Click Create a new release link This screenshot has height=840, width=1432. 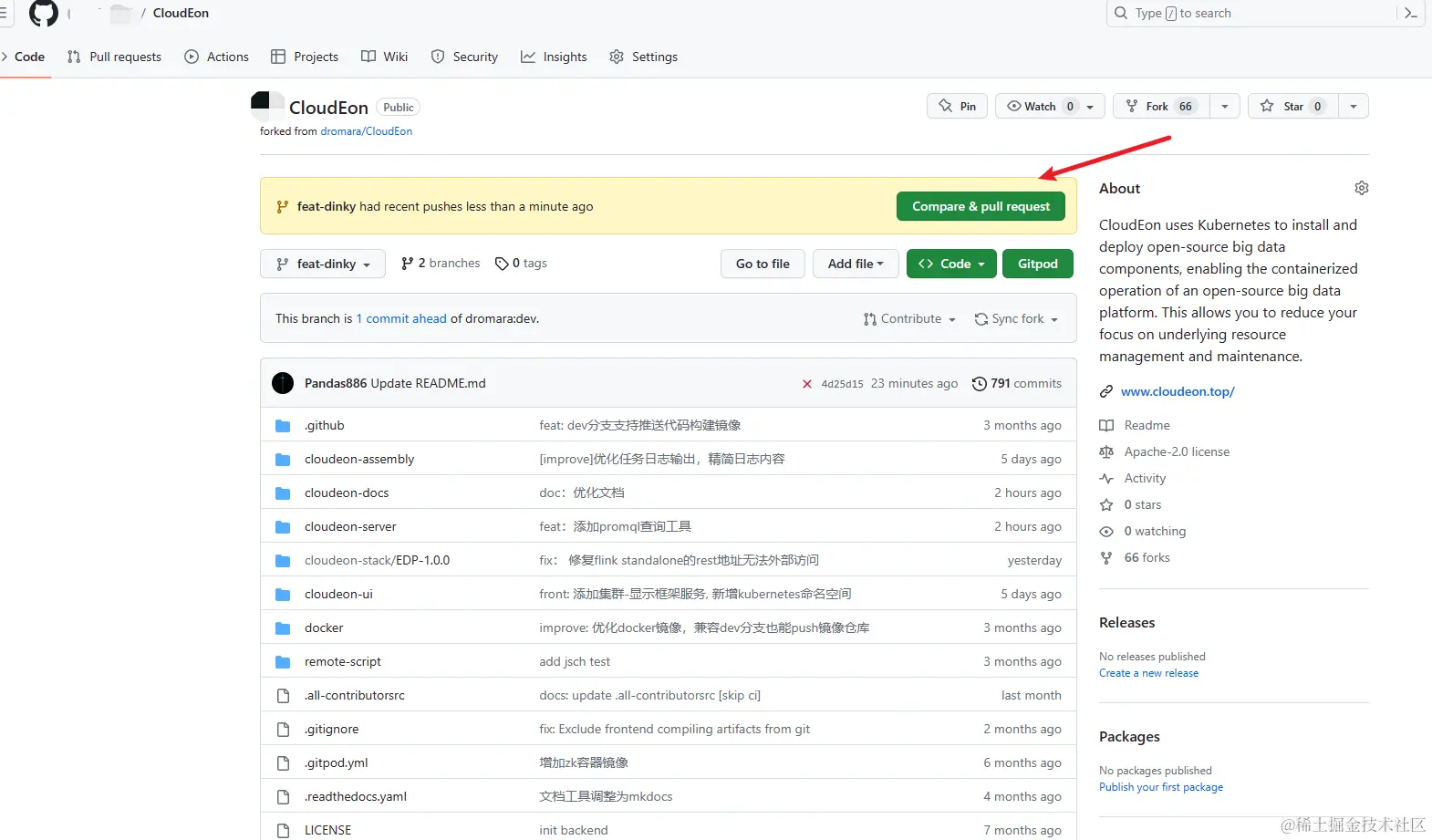click(x=1149, y=673)
